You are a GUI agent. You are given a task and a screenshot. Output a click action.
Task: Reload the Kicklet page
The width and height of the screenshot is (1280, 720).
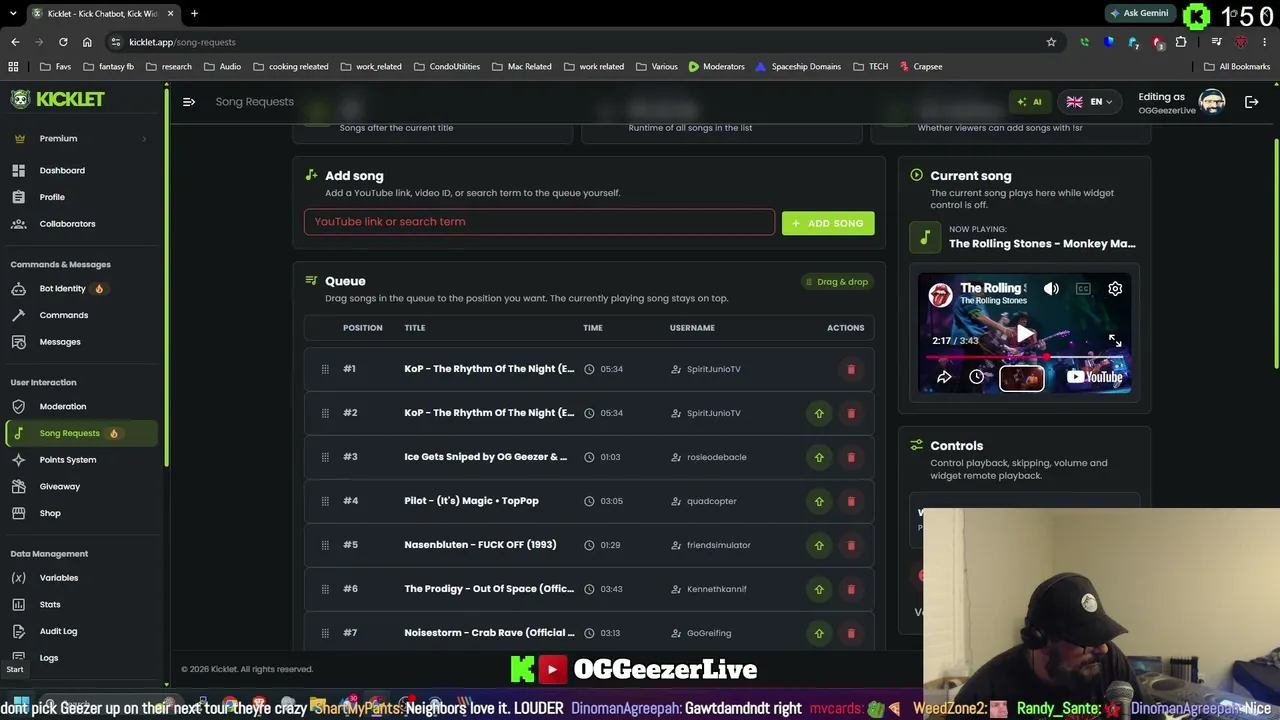(x=63, y=42)
